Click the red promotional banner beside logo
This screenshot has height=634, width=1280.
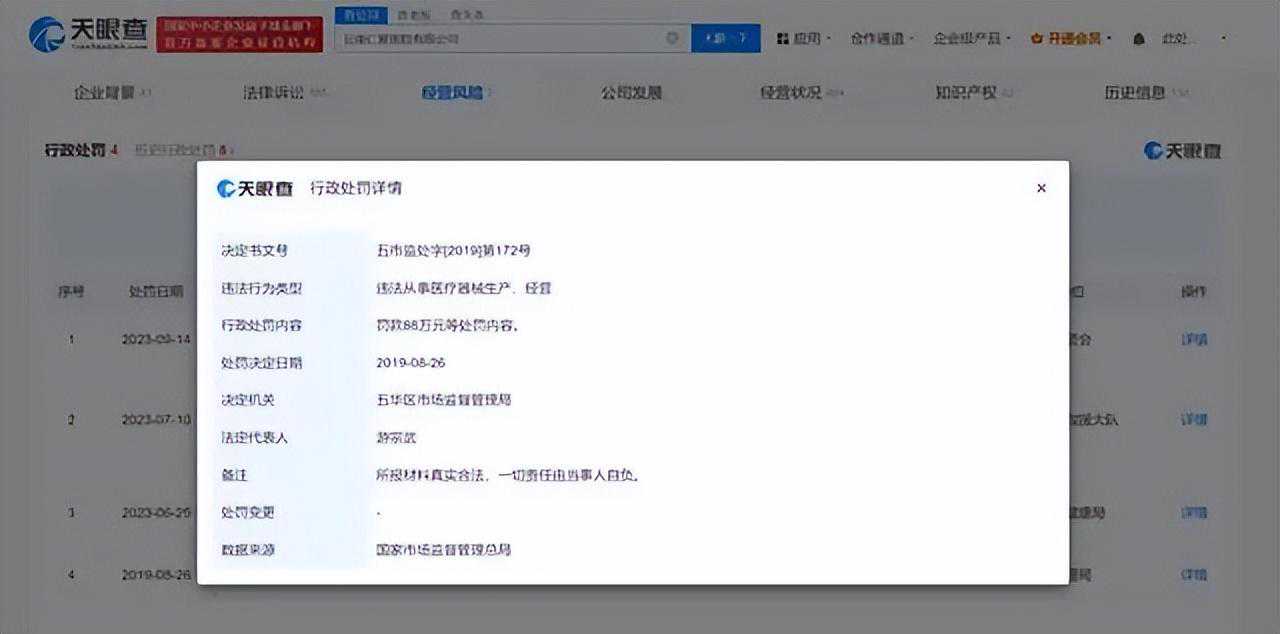(x=239, y=34)
